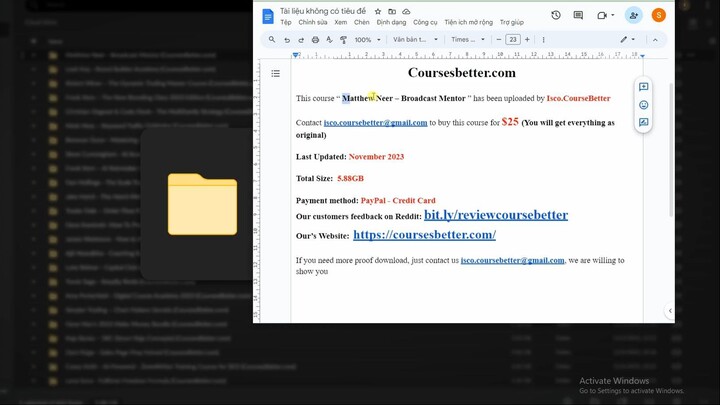Run spelling and grammar check
Image resolution: width=720 pixels, height=405 pixels.
pyautogui.click(x=329, y=40)
